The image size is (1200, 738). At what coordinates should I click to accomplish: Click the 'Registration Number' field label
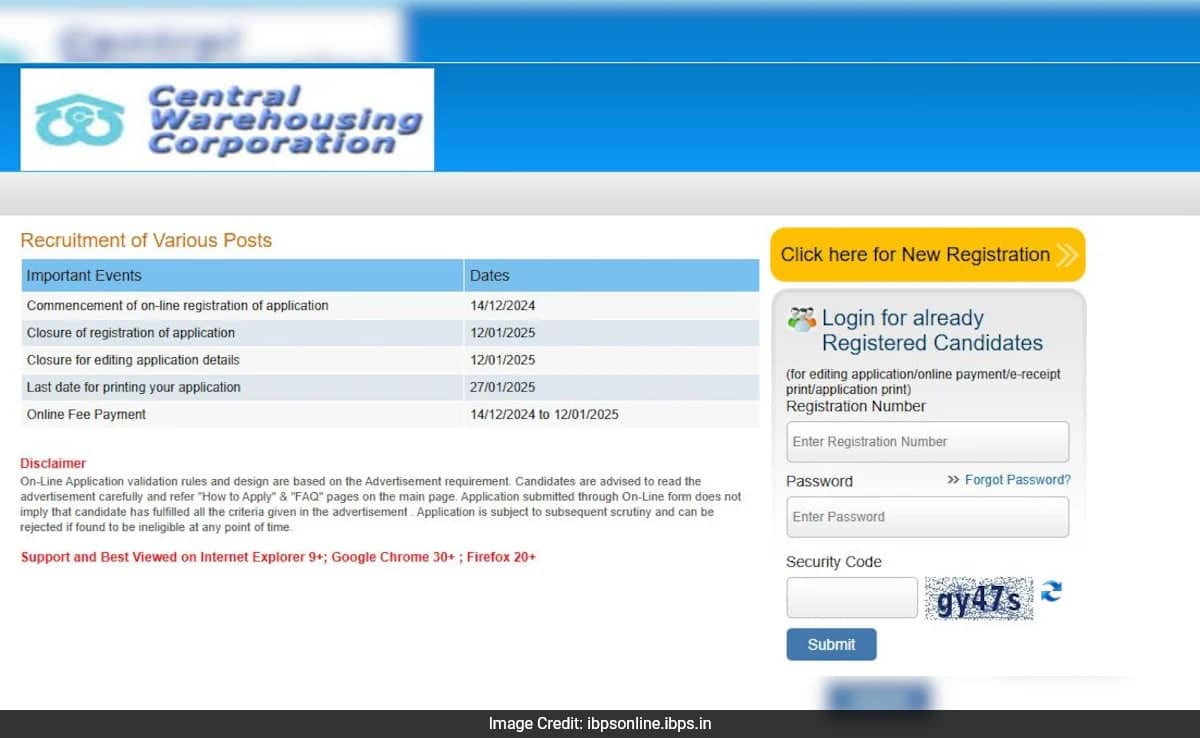point(856,406)
